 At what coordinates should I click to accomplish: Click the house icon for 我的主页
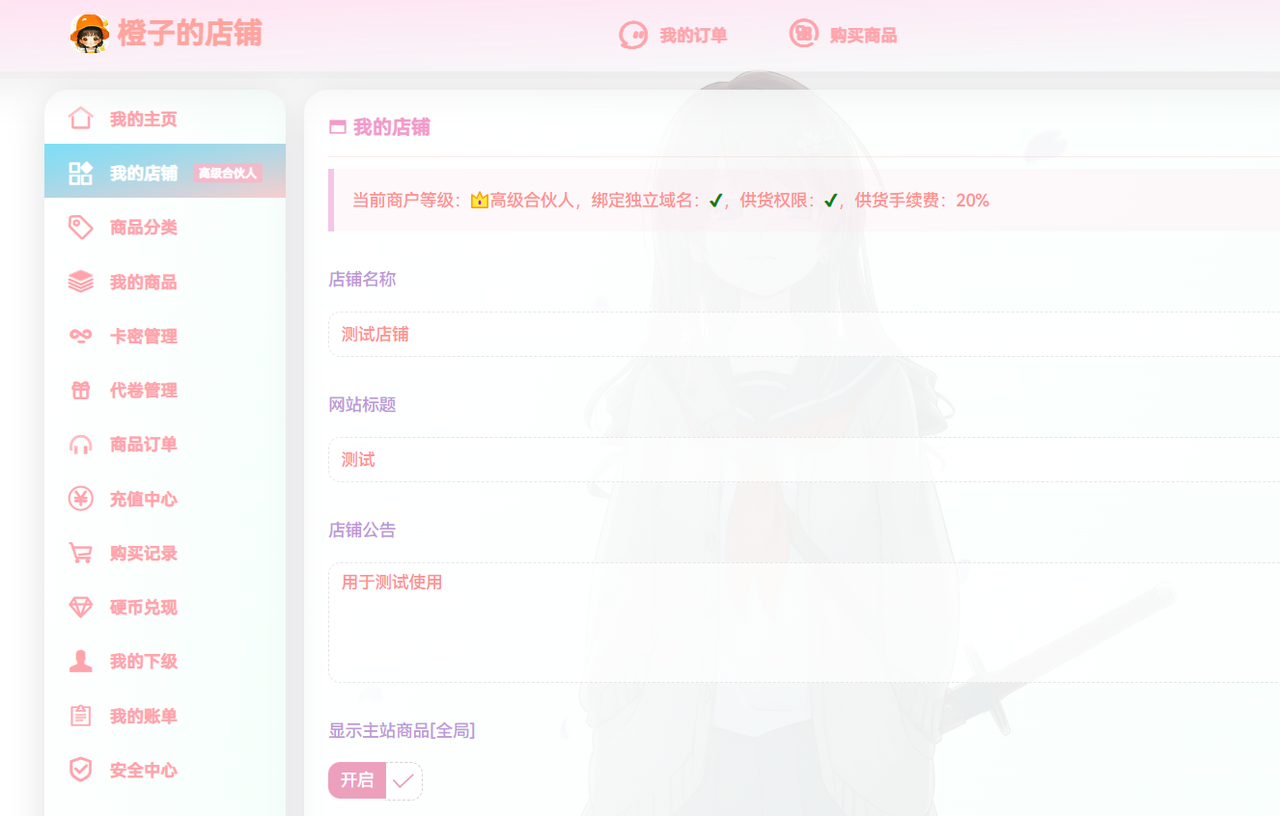click(81, 119)
